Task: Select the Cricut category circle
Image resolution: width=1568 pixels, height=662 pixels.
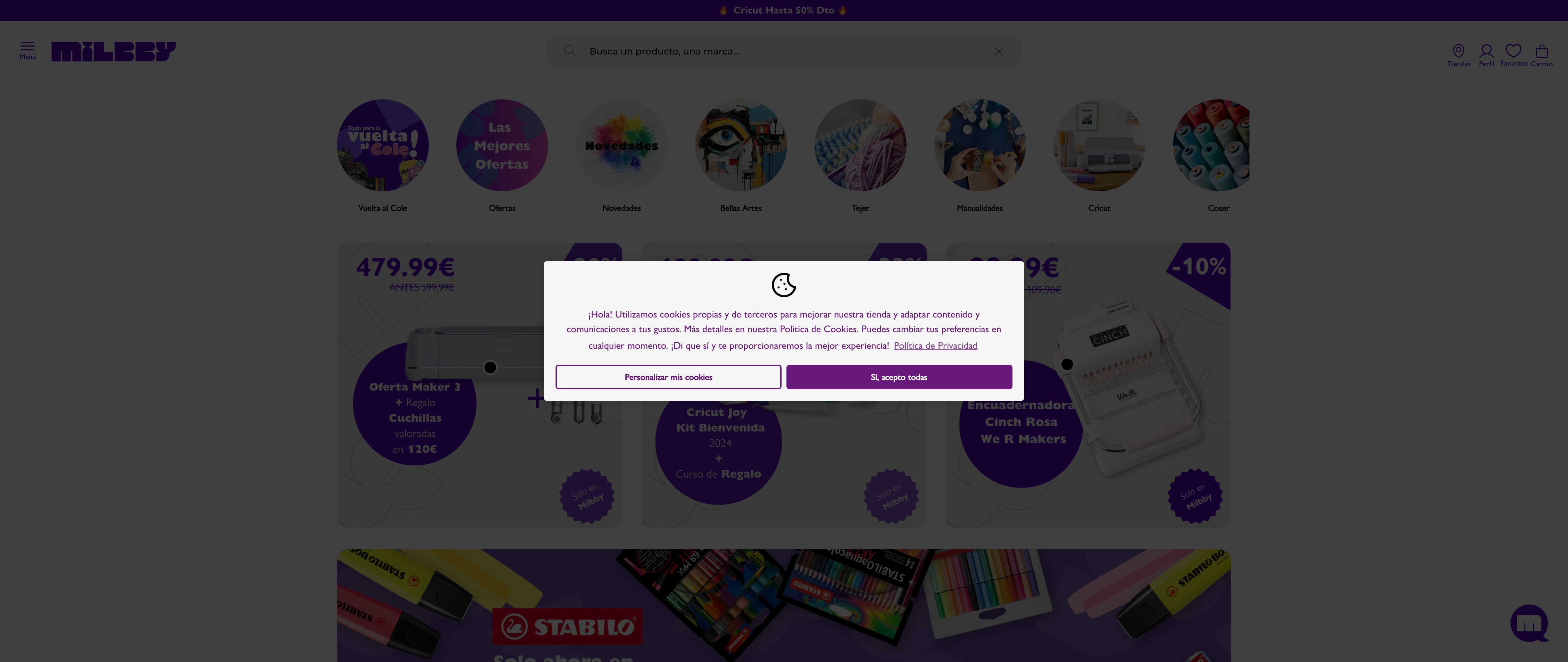Action: click(1099, 145)
